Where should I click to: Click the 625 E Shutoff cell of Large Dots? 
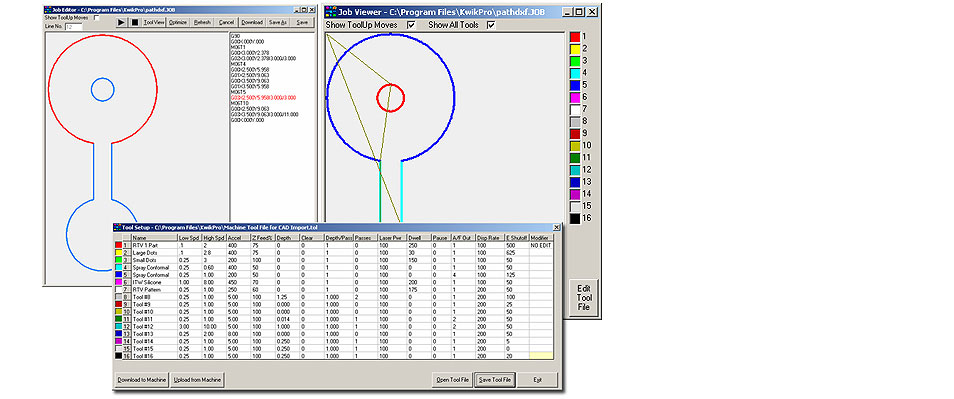tap(517, 252)
